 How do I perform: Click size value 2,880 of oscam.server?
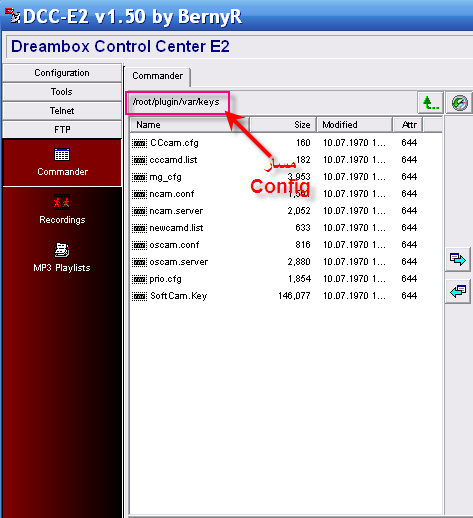299,262
